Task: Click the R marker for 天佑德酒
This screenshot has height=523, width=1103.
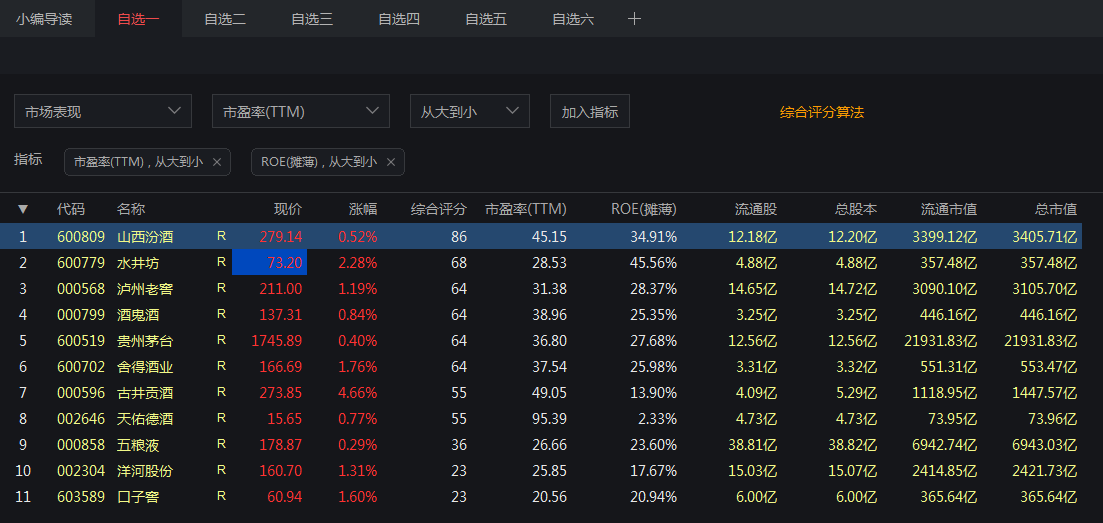Action: point(222,419)
